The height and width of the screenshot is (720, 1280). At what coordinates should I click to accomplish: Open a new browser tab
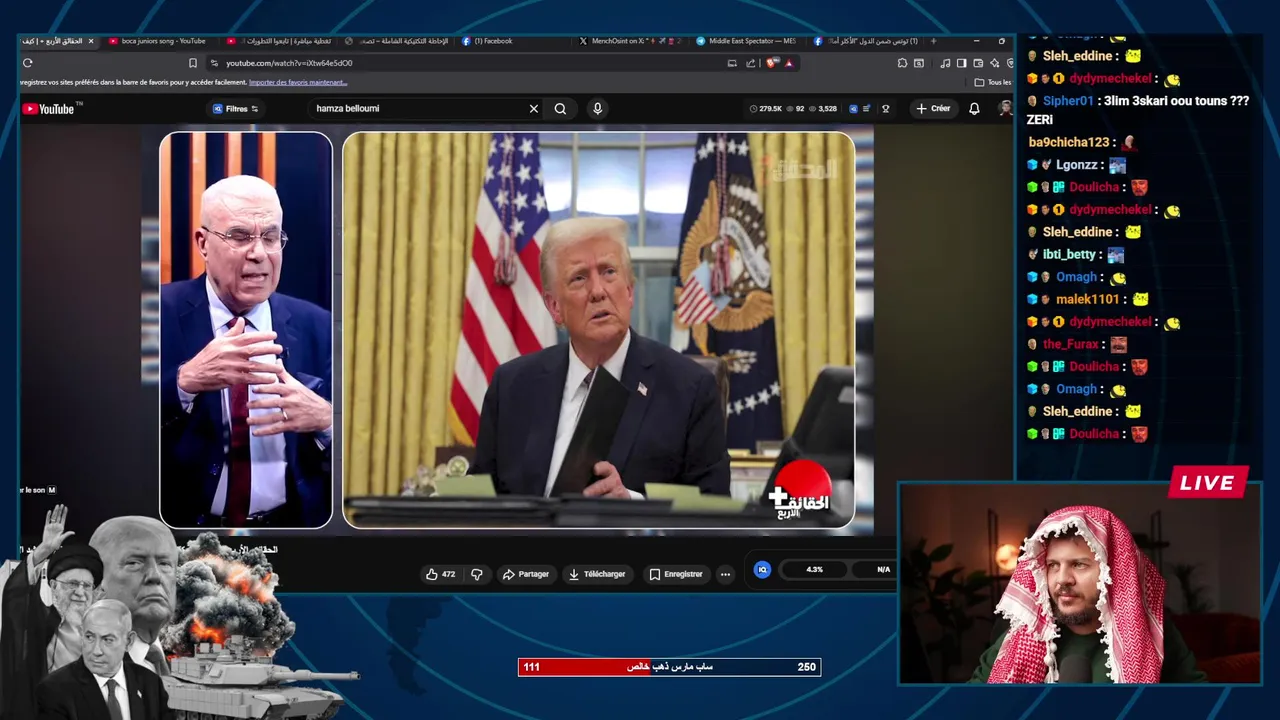[933, 41]
